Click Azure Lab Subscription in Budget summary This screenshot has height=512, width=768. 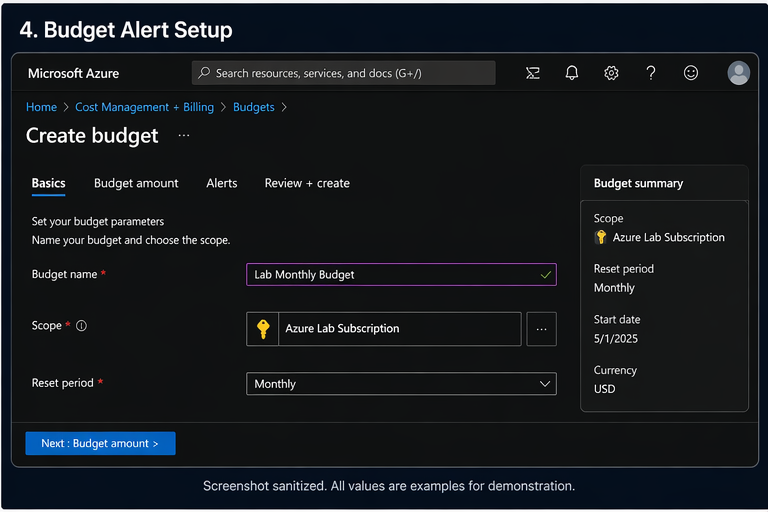(669, 238)
